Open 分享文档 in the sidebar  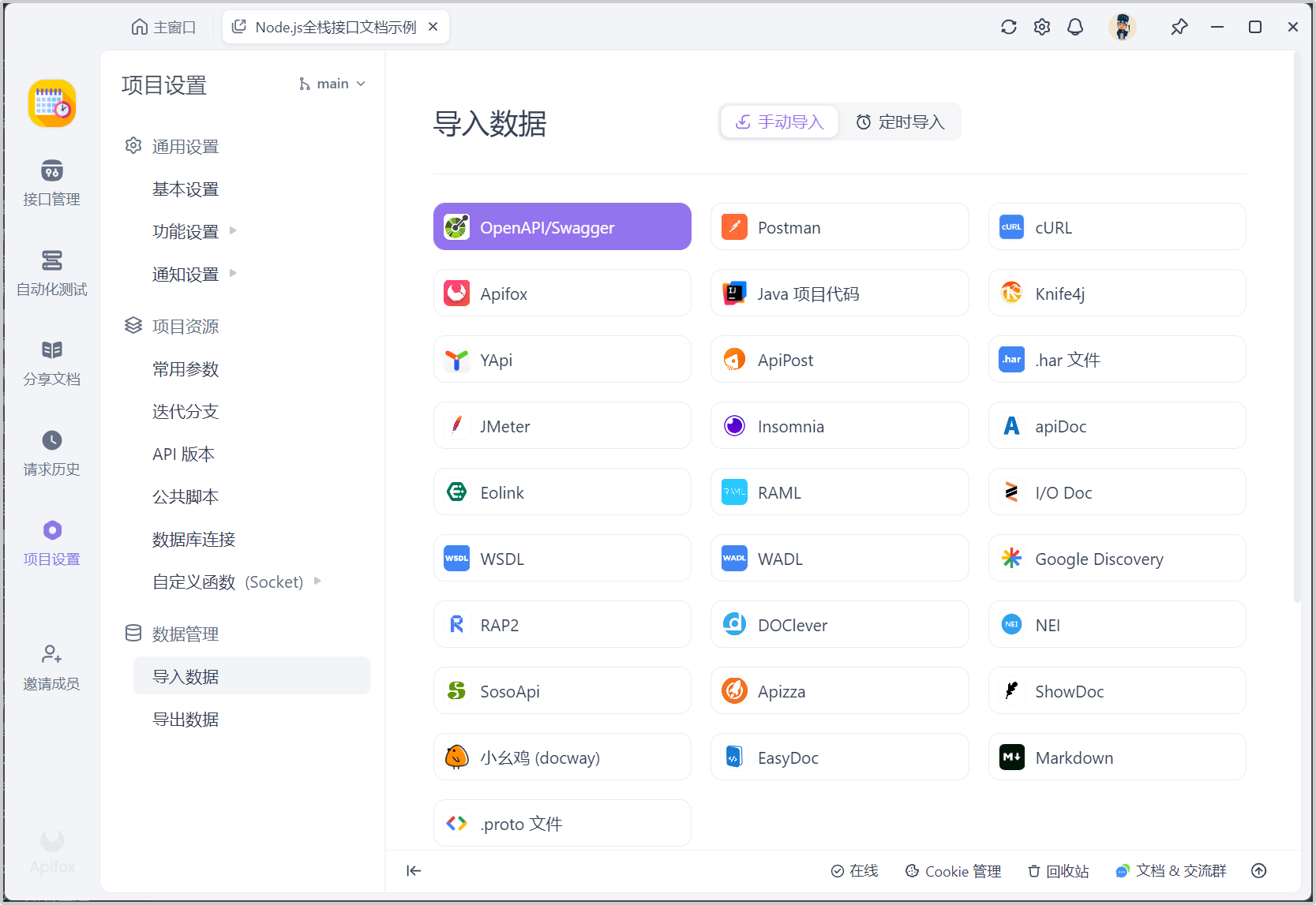[52, 363]
